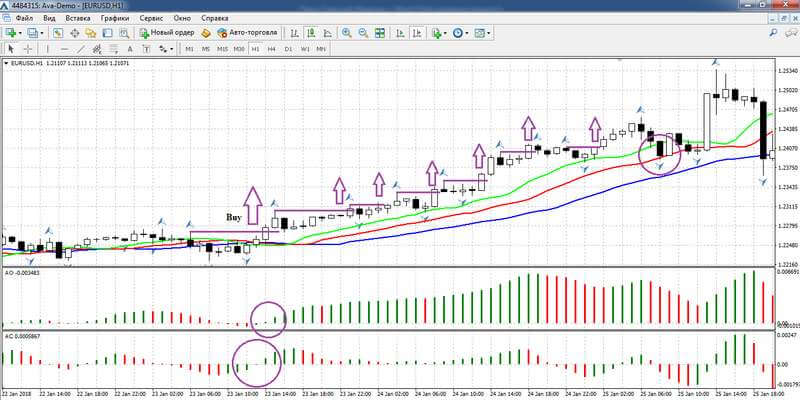The height and width of the screenshot is (400, 800).
Task: Switch to the H4 timeframe
Action: point(271,49)
